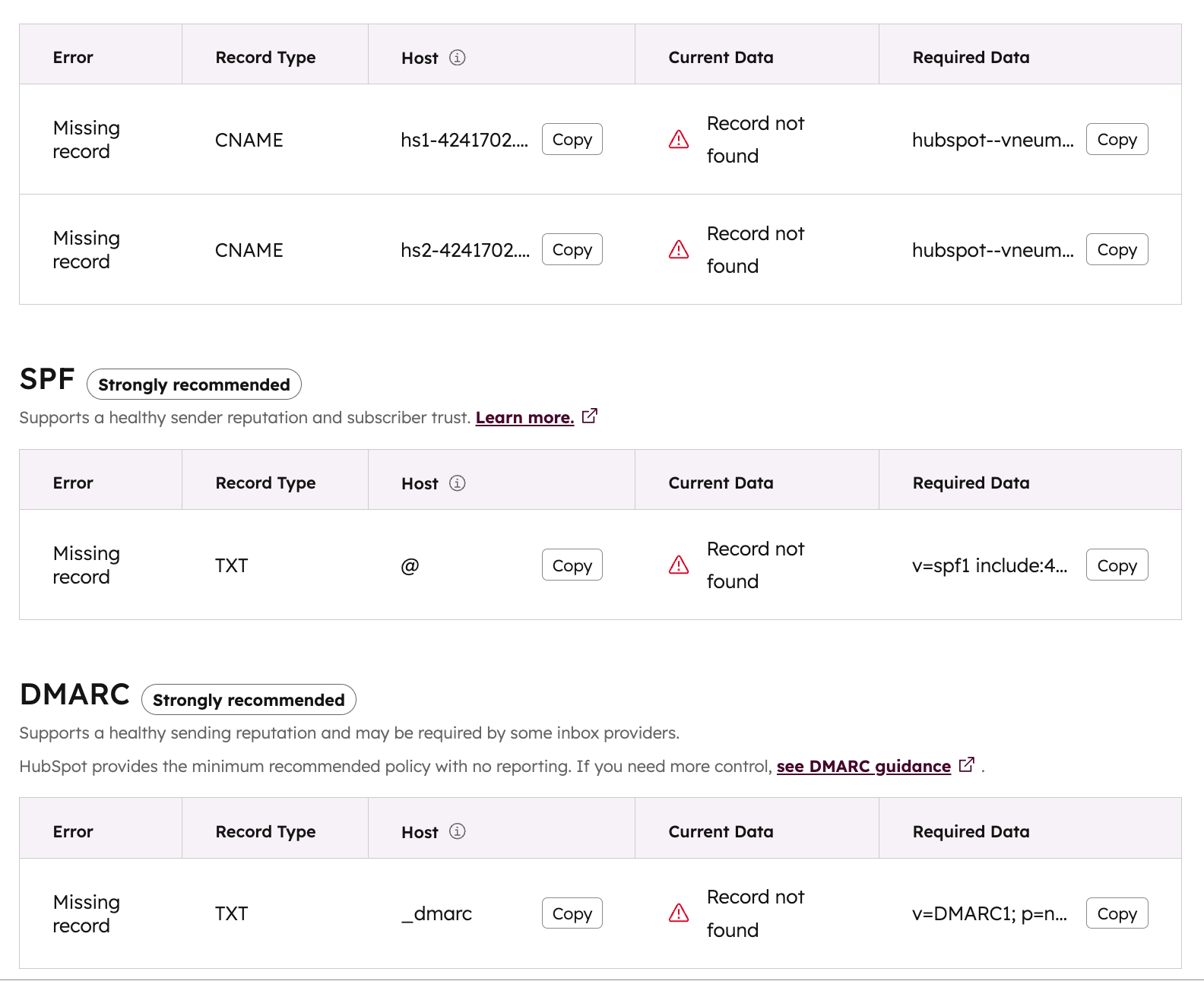Click the Host info icon in first table
Viewport: 1204px width, 1000px height.
[x=457, y=58]
